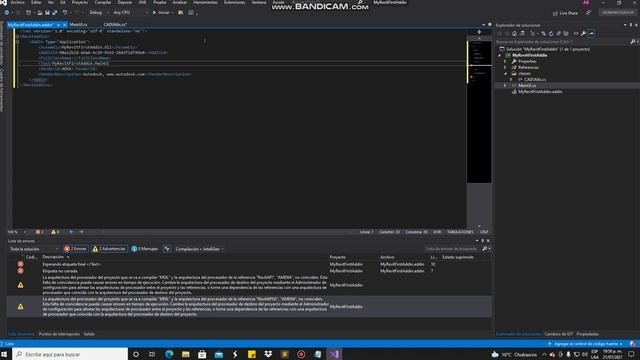Sort error list by Archivo column header
The height and width of the screenshot is (360, 640).
click(x=387, y=257)
